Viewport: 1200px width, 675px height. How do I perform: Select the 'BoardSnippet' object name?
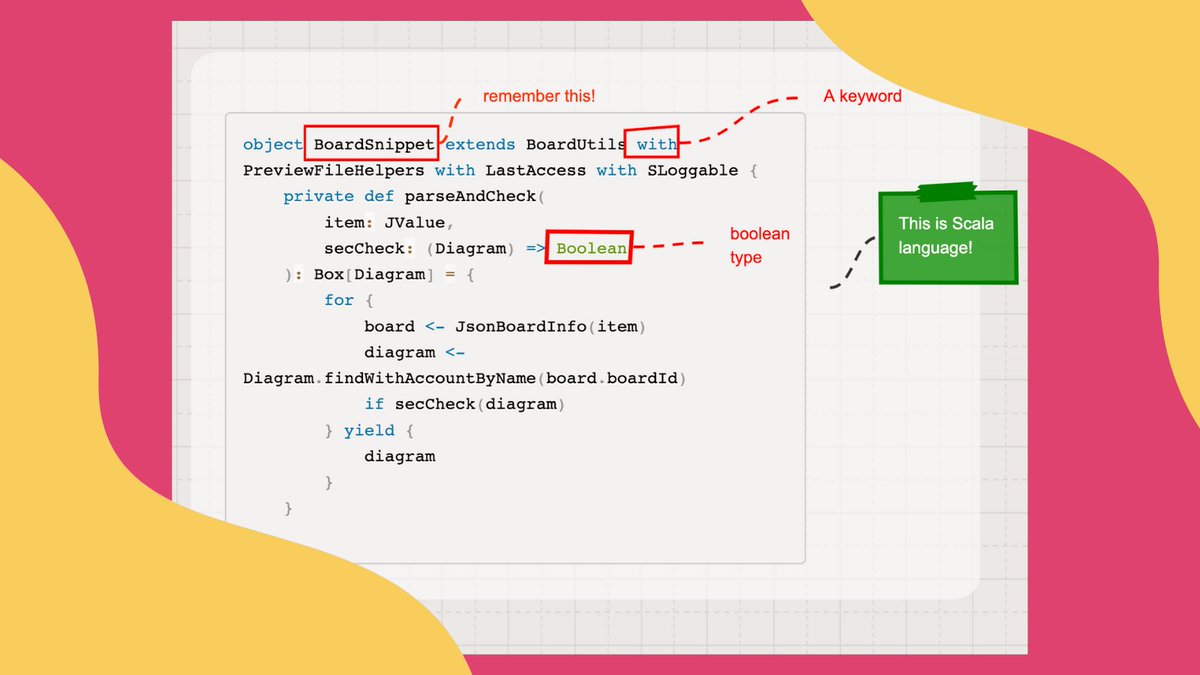click(373, 144)
